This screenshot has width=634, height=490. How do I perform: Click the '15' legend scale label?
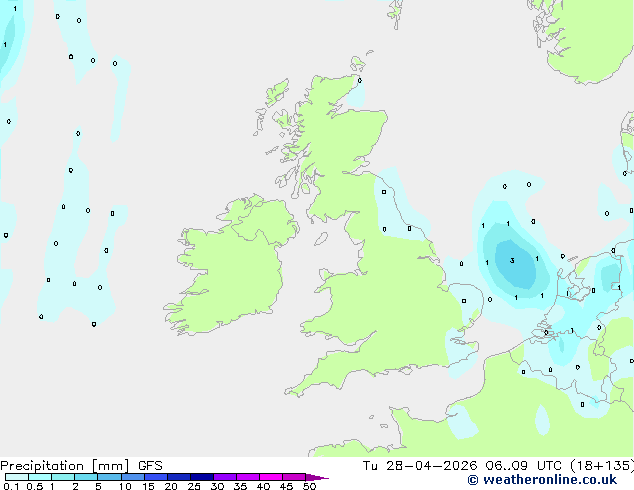tap(148, 486)
